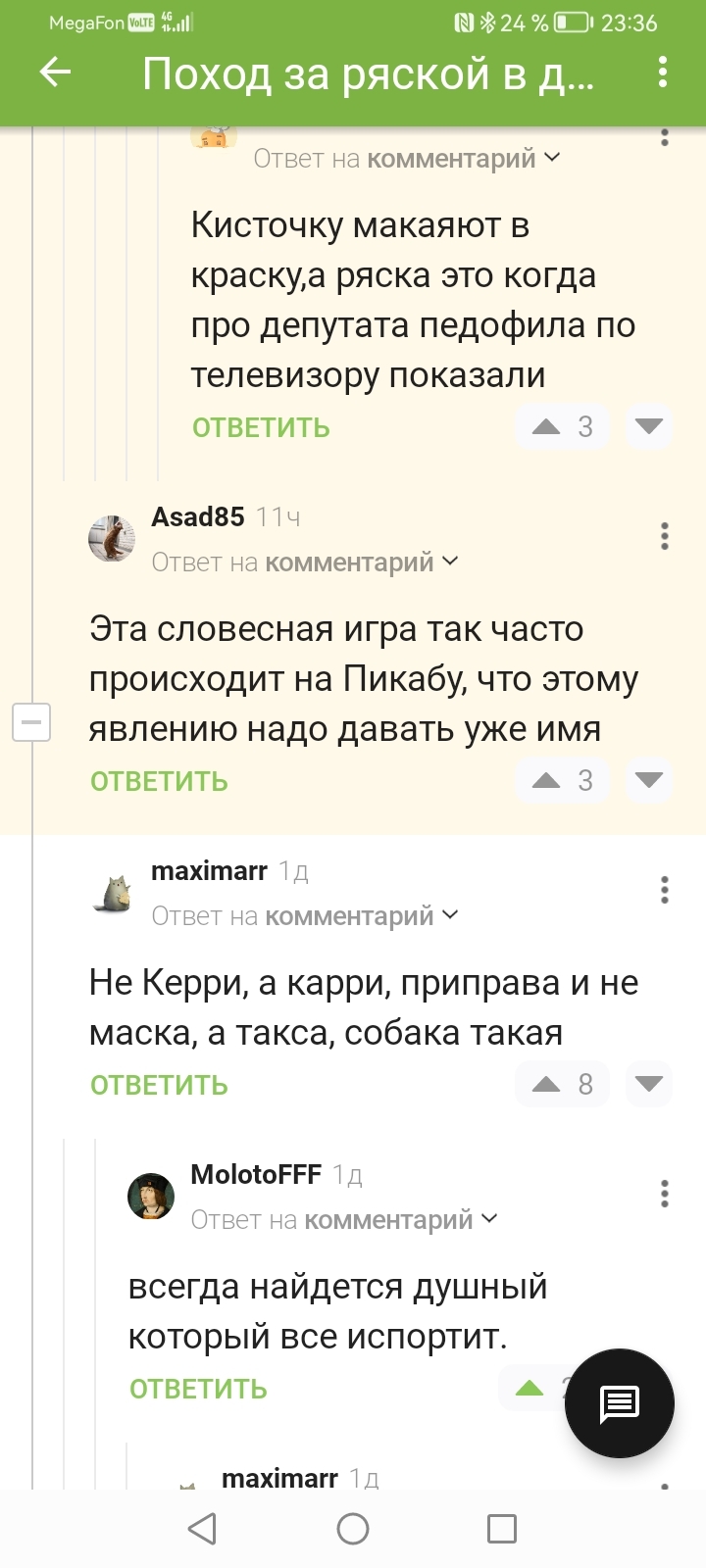Open the three-dot overflow menu in header
The height and width of the screenshot is (1568, 706).
tap(664, 73)
